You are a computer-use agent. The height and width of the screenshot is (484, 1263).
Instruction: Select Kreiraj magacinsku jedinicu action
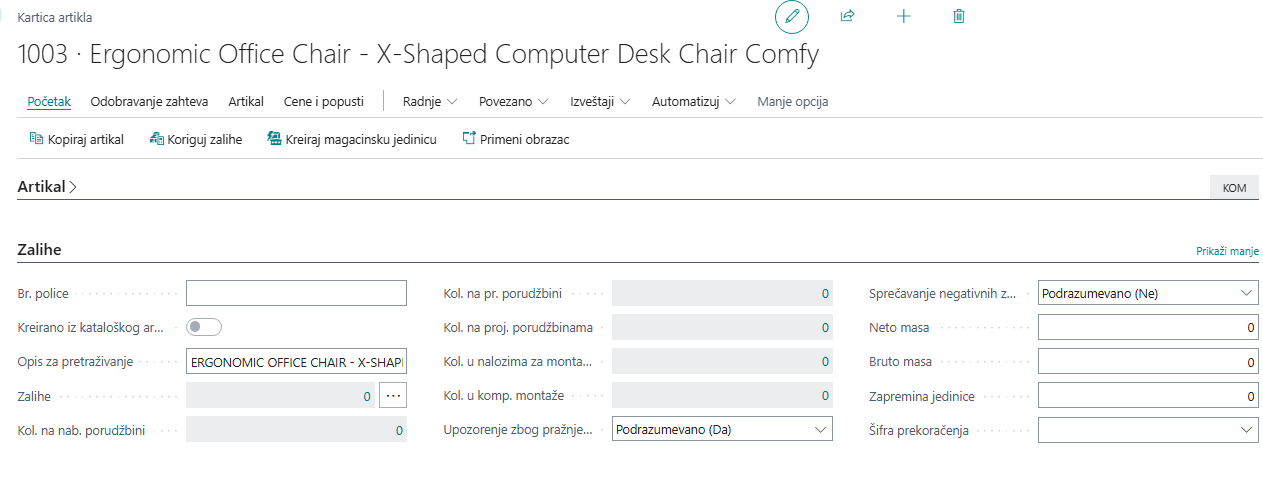[352, 140]
